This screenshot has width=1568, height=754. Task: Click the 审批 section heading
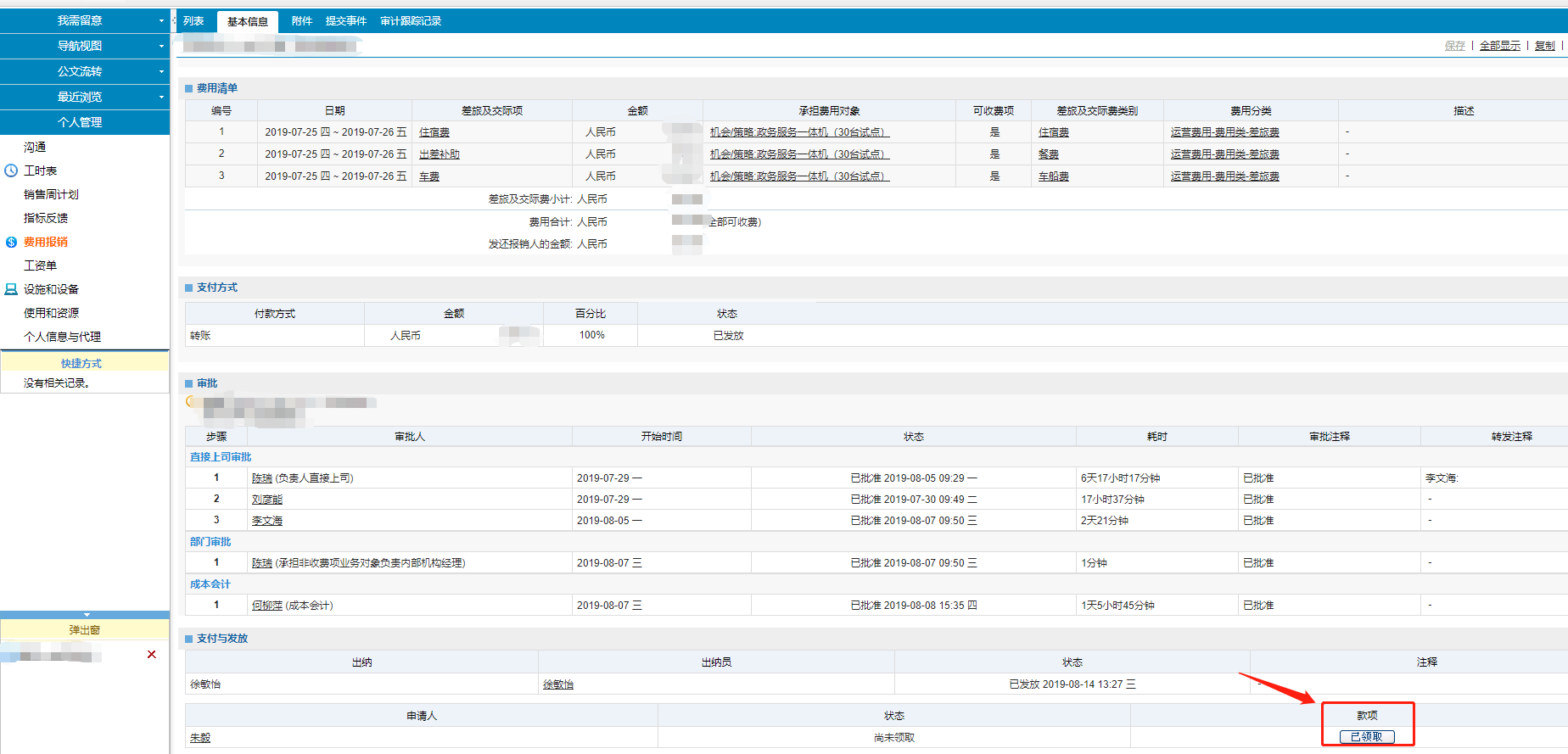(207, 383)
